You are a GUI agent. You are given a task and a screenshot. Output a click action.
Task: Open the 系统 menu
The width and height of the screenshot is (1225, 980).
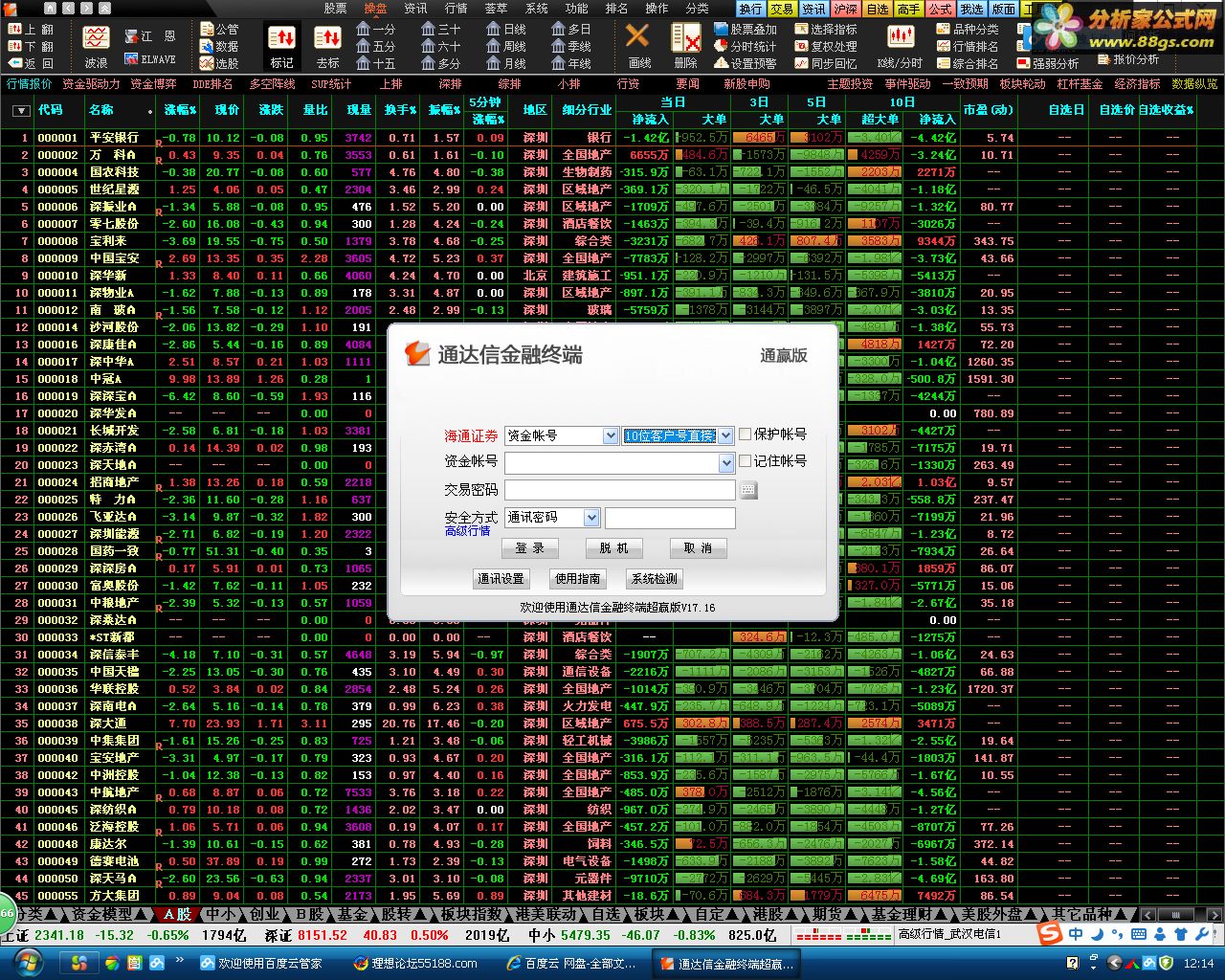536,8
